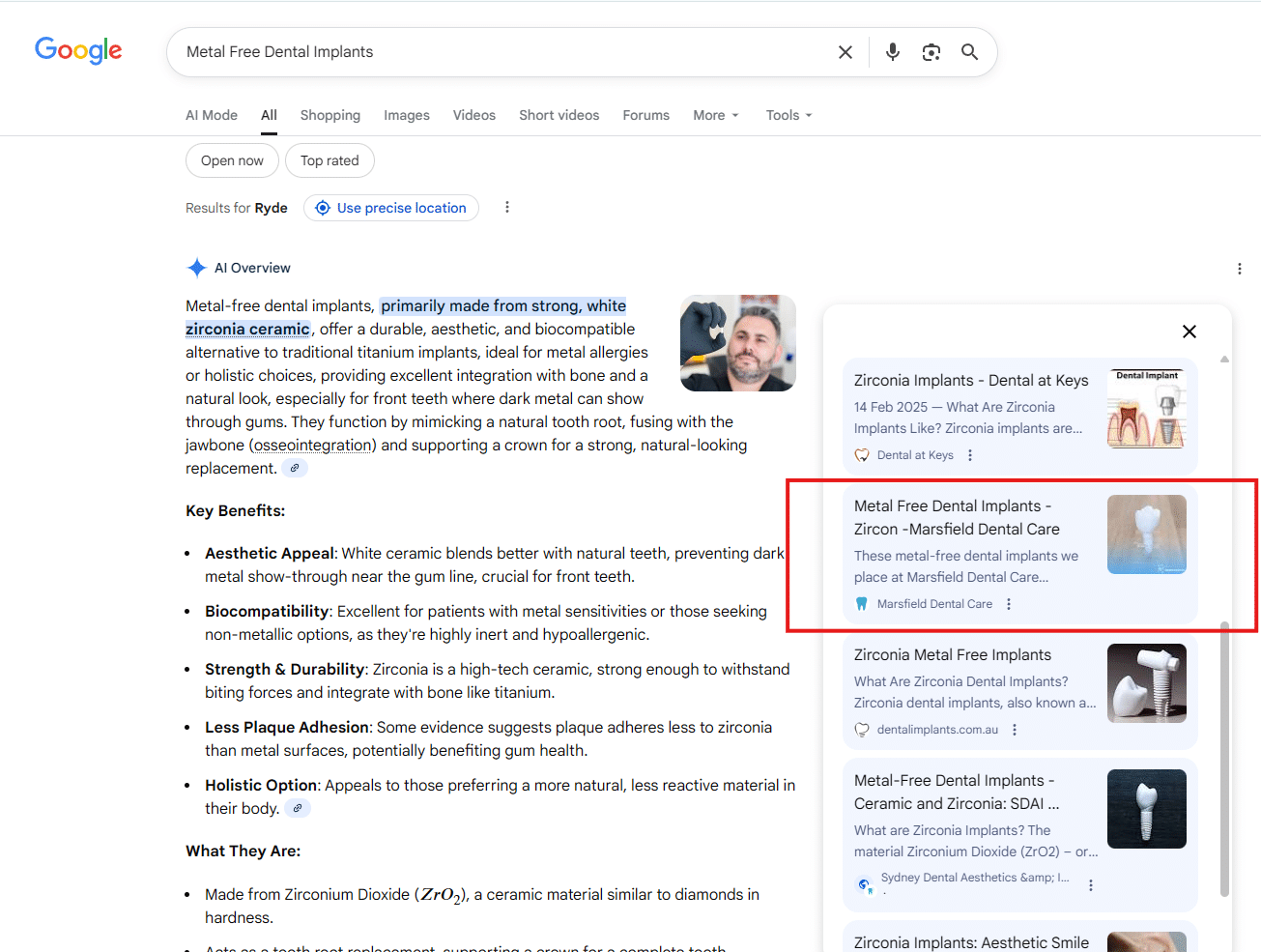Viewport: 1261px width, 952px height.
Task: Open three-dot menu next to Dental at Keys
Action: click(970, 455)
